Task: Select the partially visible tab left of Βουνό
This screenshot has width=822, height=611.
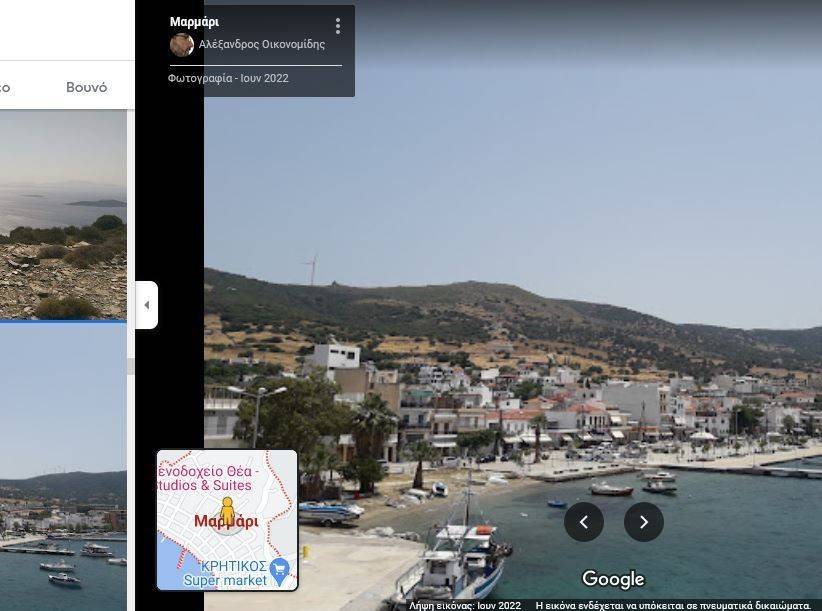Action: pyautogui.click(x=5, y=87)
